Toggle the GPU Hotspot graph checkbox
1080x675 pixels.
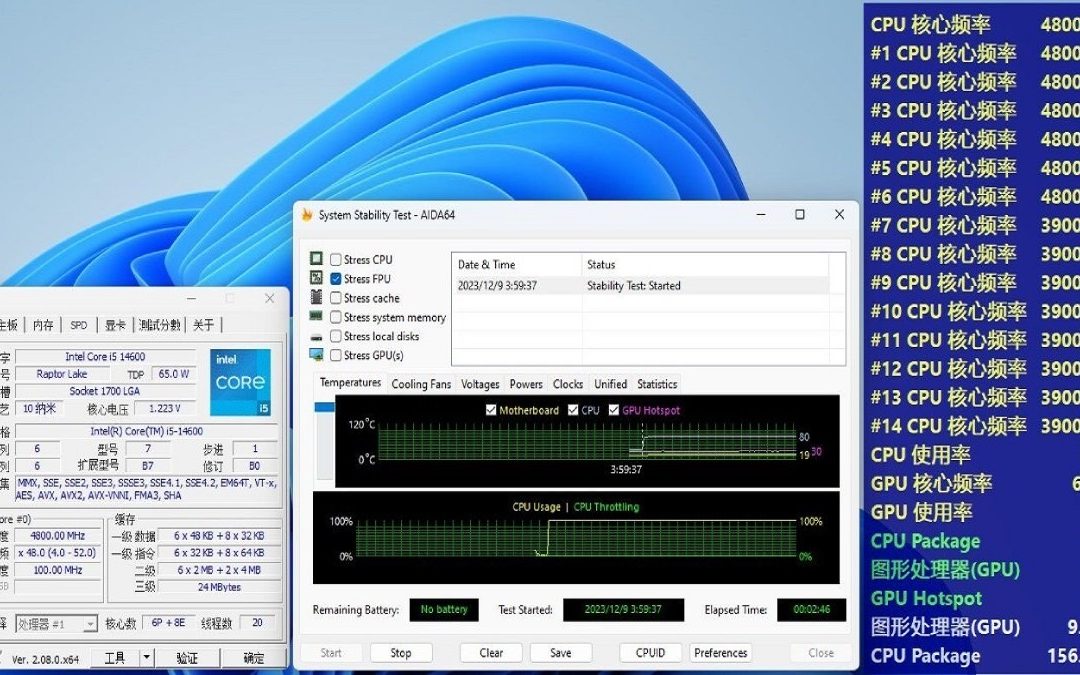point(614,410)
